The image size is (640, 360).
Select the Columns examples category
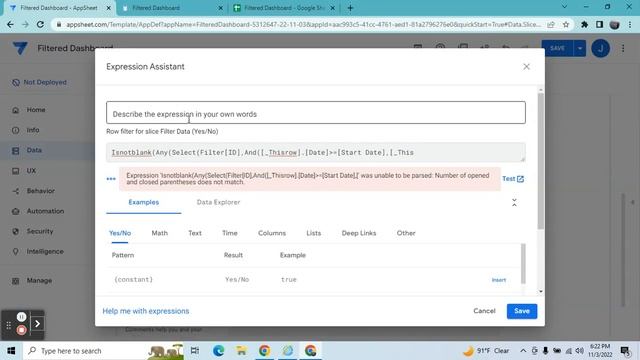272,233
